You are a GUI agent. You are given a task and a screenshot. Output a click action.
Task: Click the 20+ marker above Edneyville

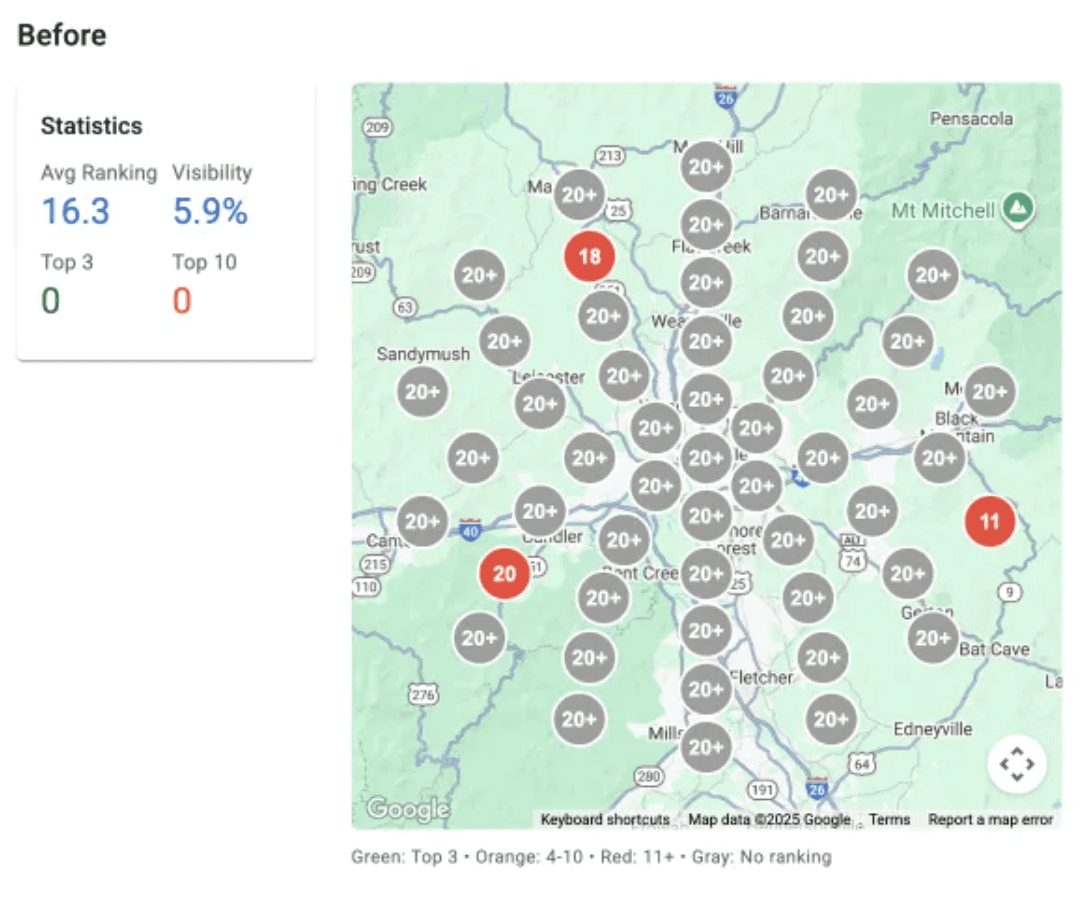830,719
